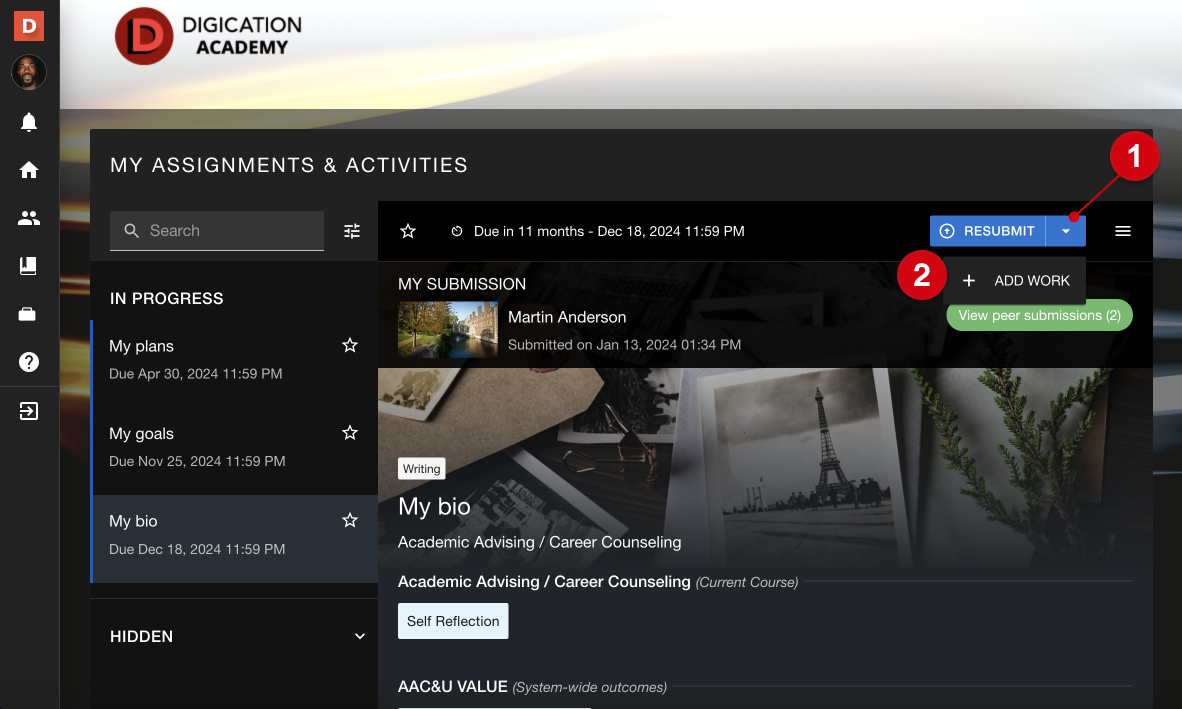The width and height of the screenshot is (1182, 709).
Task: Toggle the star for My plans
Action: [x=350, y=345]
